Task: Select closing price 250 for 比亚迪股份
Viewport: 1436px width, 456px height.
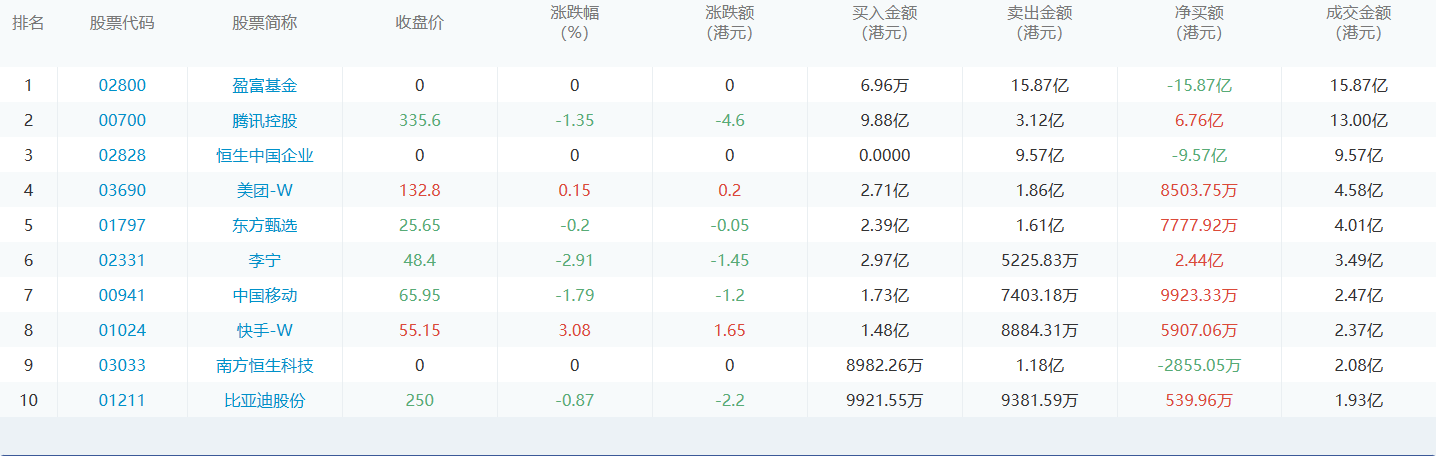Action: click(x=419, y=401)
